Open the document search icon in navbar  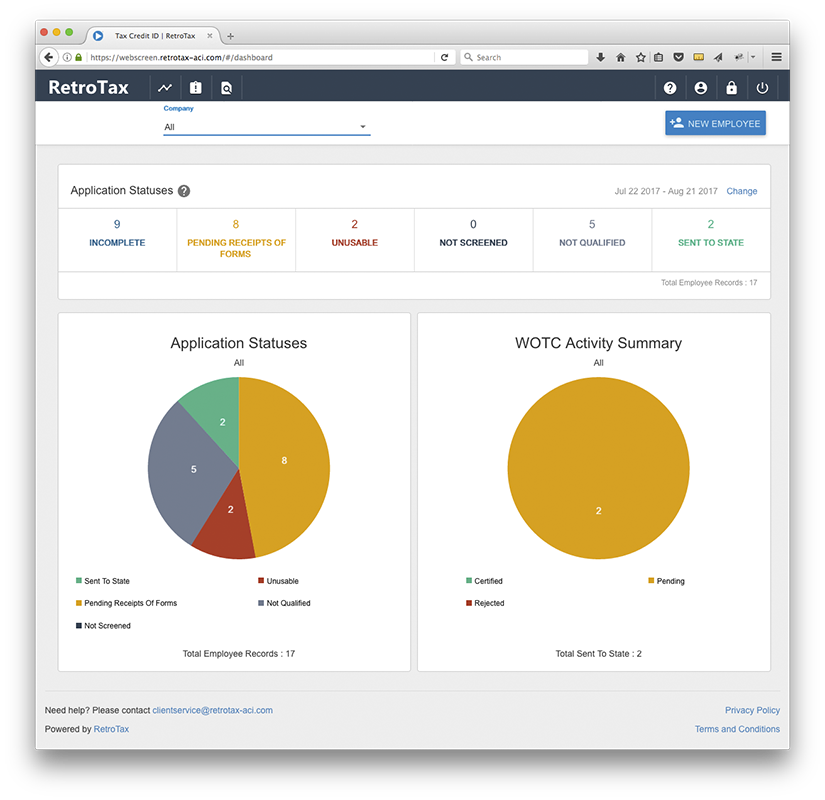coord(226,88)
